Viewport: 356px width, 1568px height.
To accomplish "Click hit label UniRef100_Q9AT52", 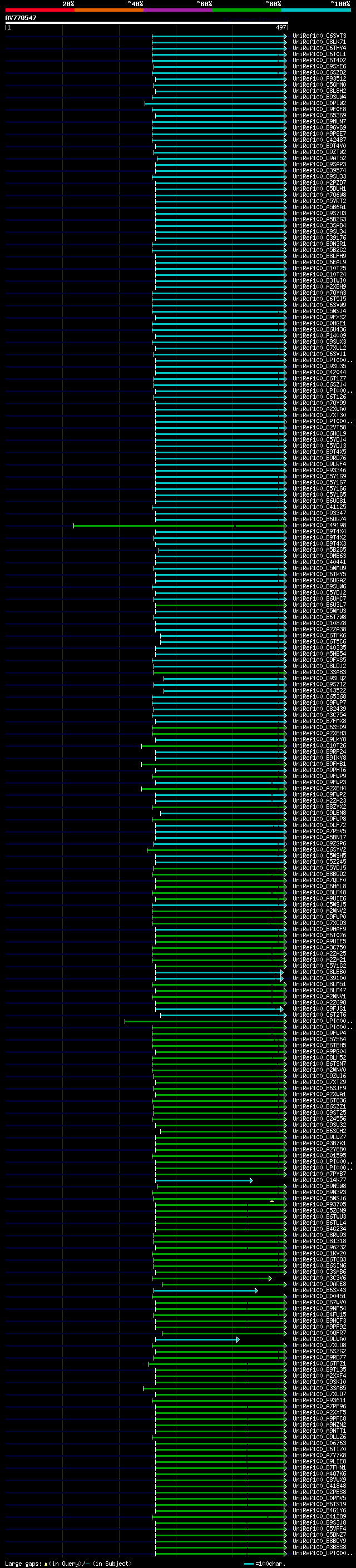I will 319,159.
